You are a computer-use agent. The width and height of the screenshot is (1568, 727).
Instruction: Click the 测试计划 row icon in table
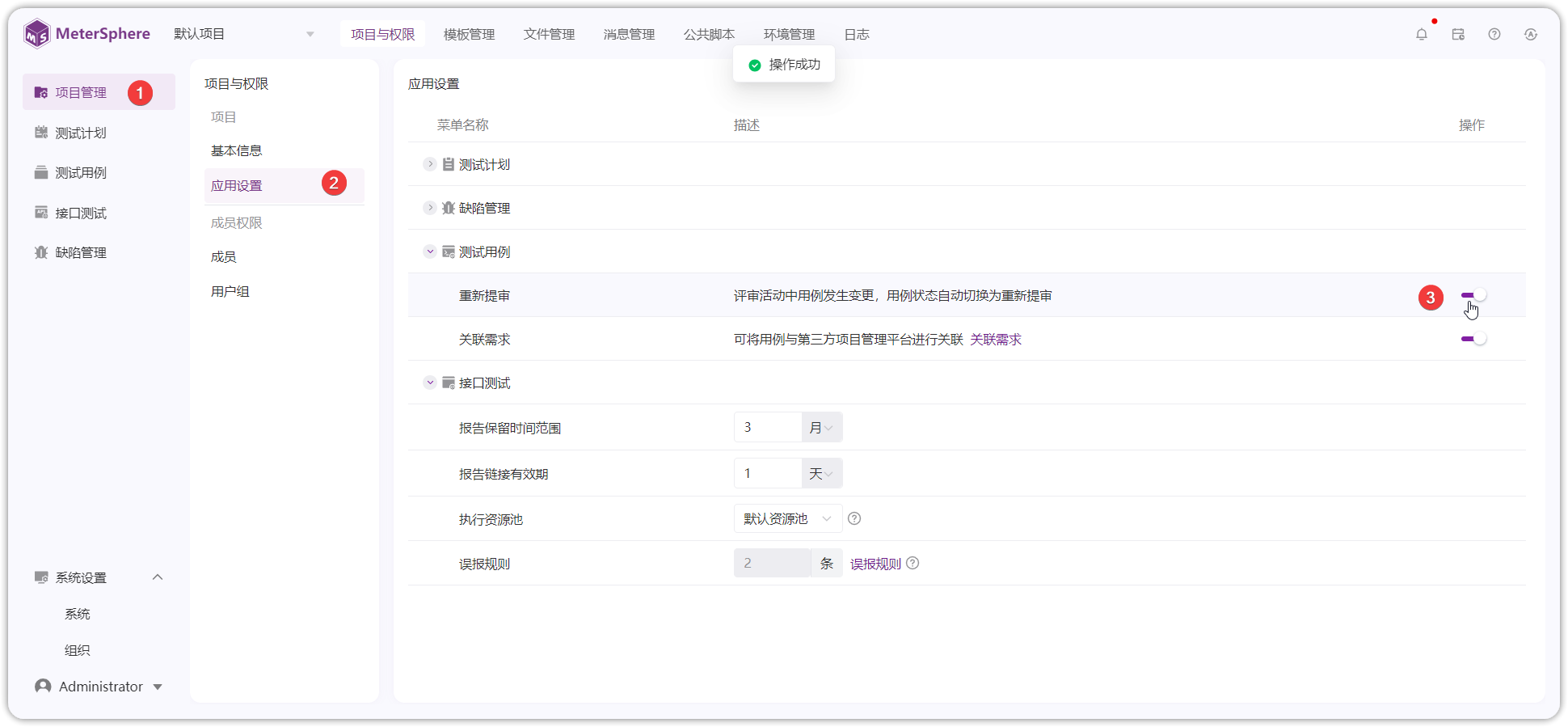tap(449, 164)
